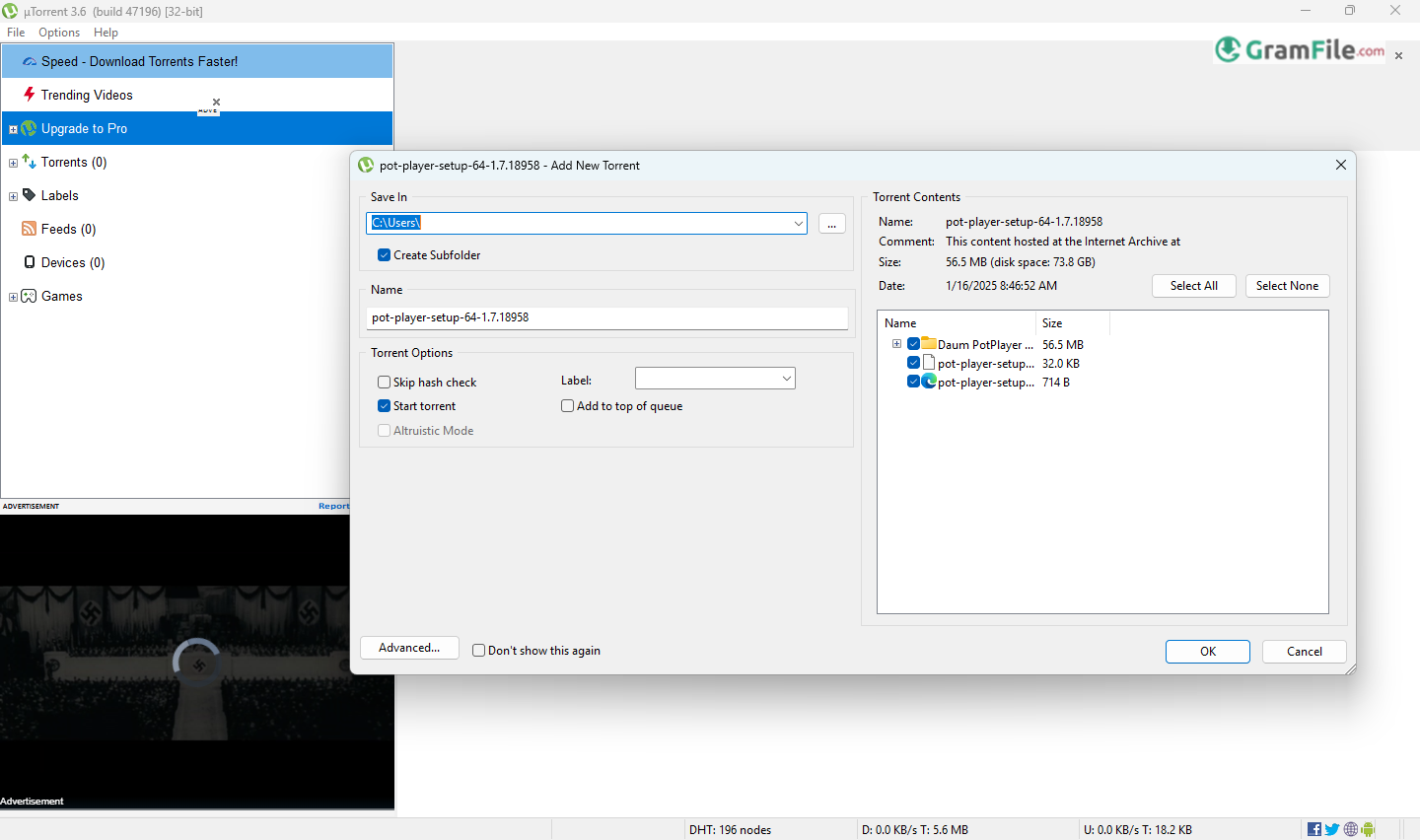Click the 32.0 KB file icon
This screenshot has height=840, width=1420.
(929, 363)
